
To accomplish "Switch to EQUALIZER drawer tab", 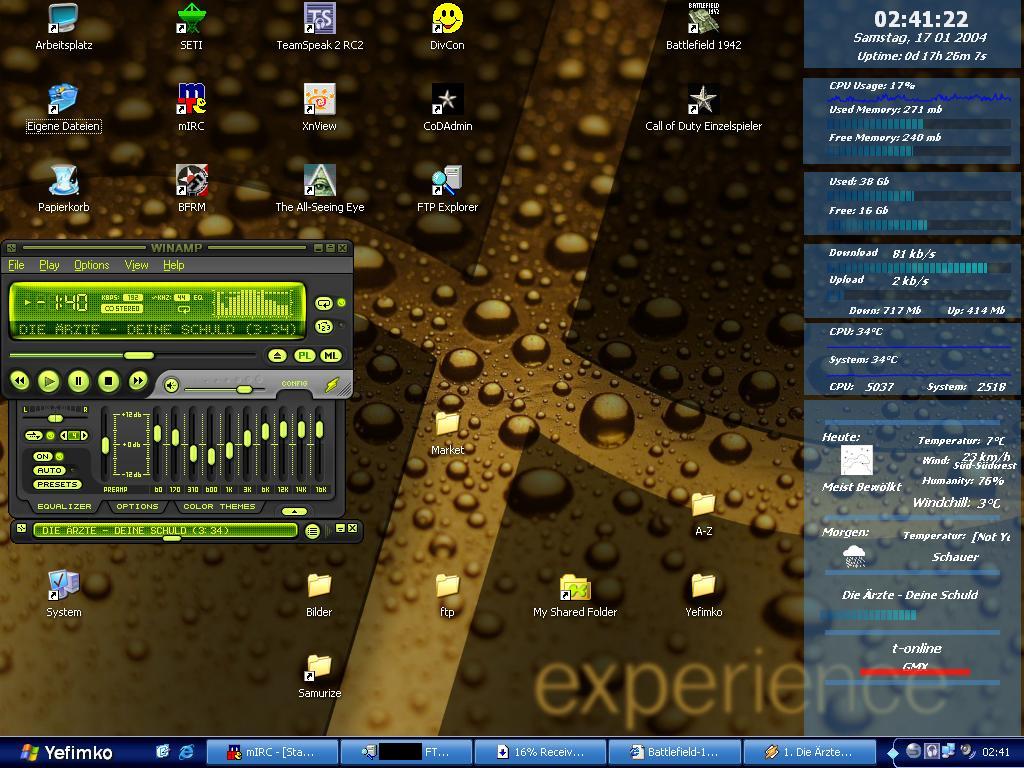I will 64,507.
